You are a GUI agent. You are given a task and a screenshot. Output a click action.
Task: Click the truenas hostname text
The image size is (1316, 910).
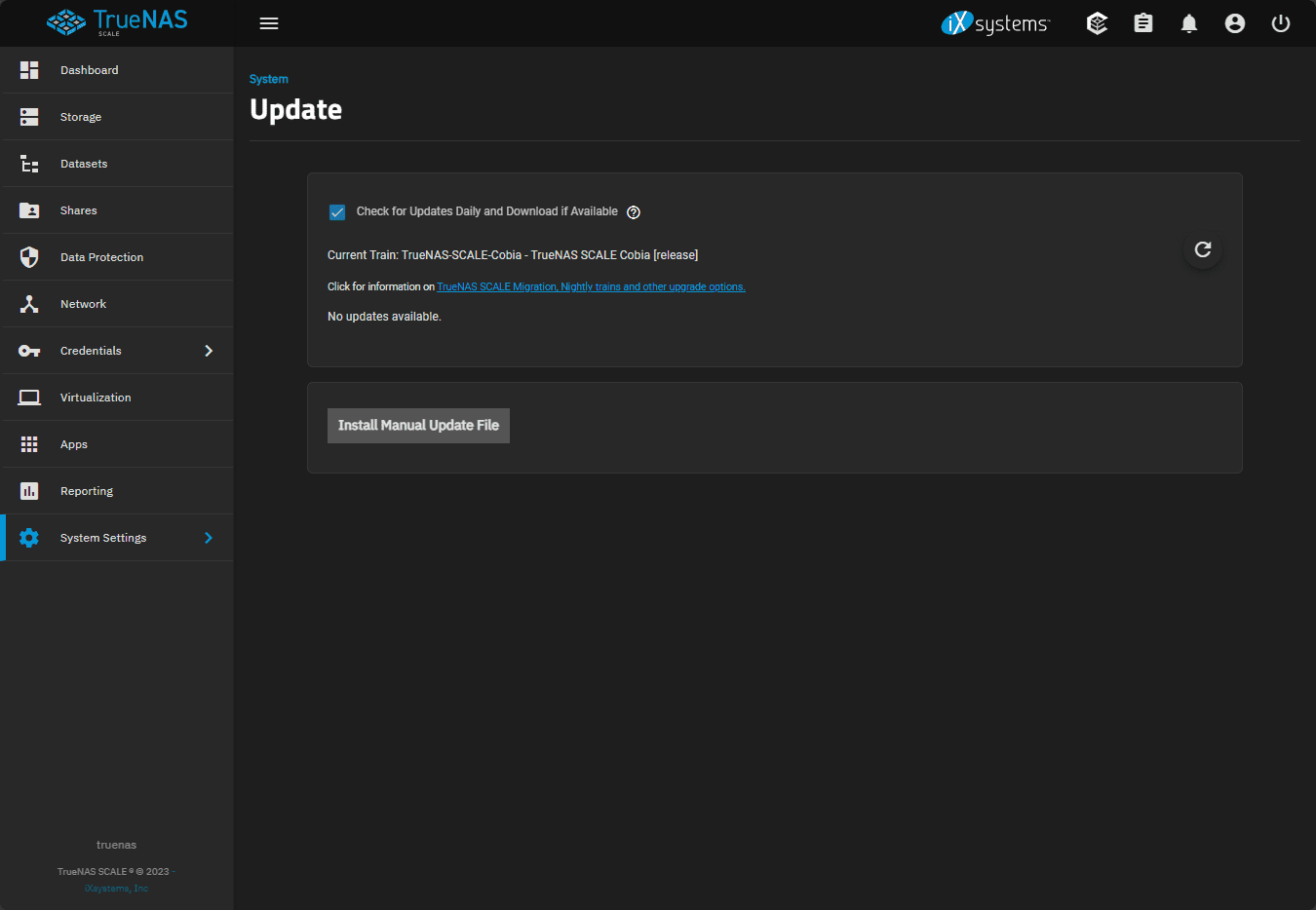[116, 845]
